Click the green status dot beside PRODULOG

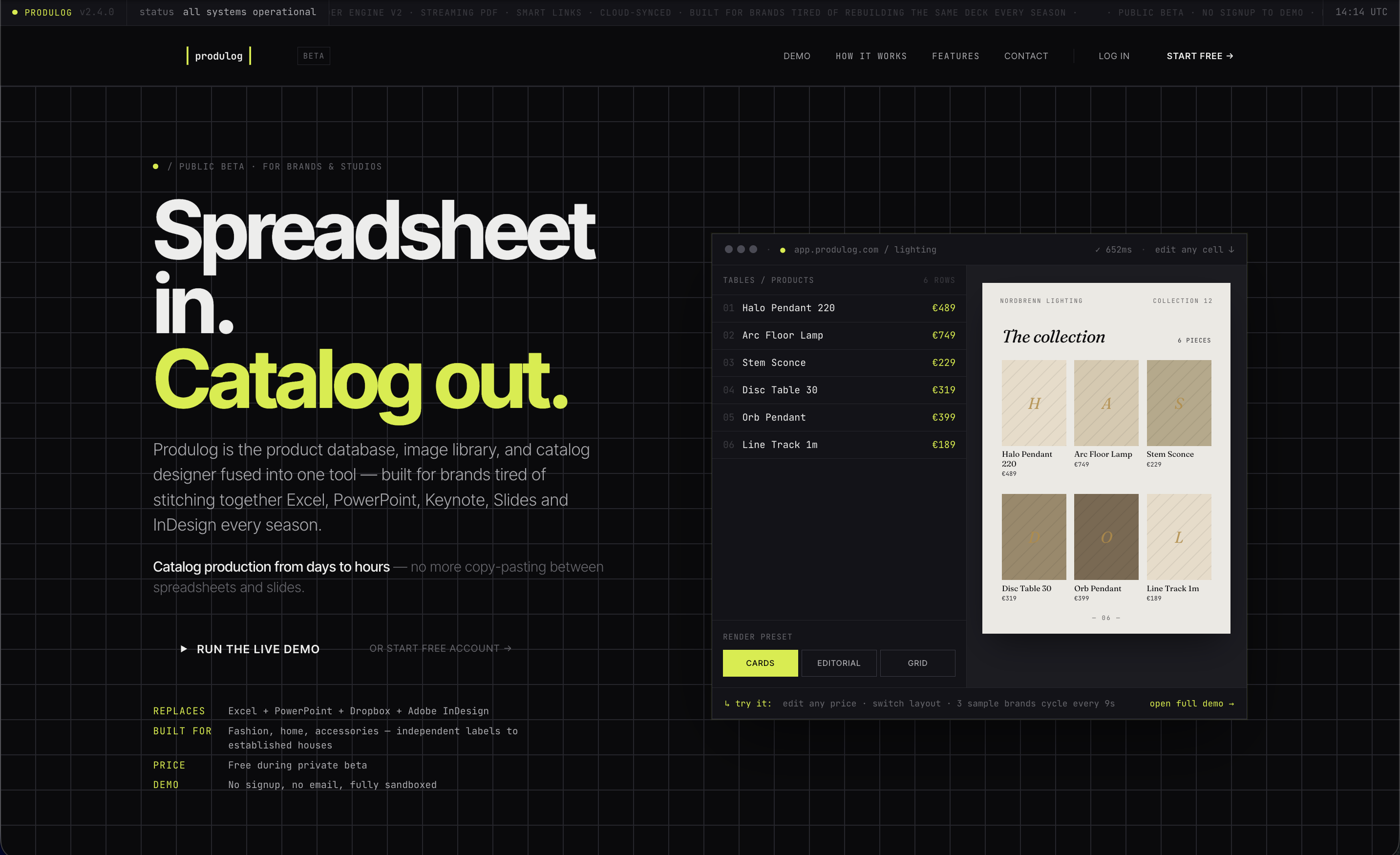[15, 12]
